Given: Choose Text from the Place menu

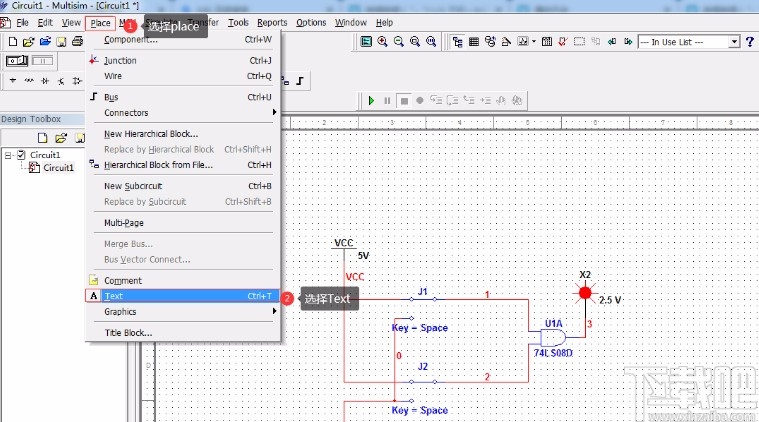Looking at the screenshot, I should 182,296.
